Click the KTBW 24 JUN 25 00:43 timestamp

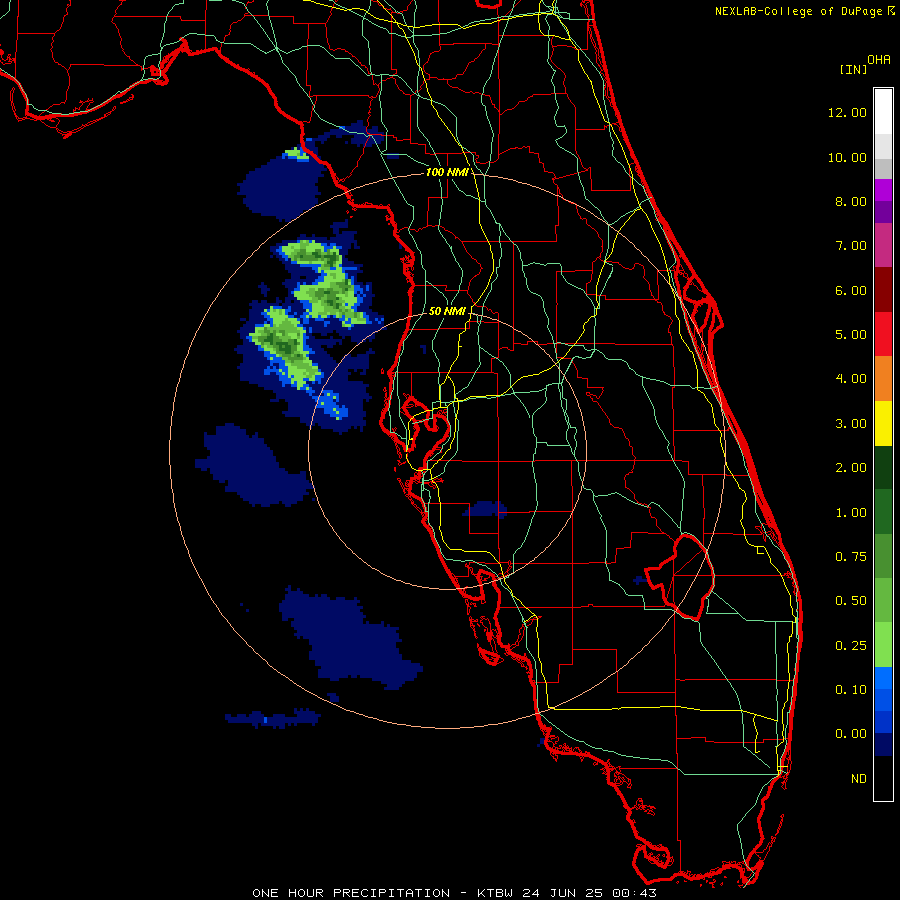pyautogui.click(x=567, y=893)
